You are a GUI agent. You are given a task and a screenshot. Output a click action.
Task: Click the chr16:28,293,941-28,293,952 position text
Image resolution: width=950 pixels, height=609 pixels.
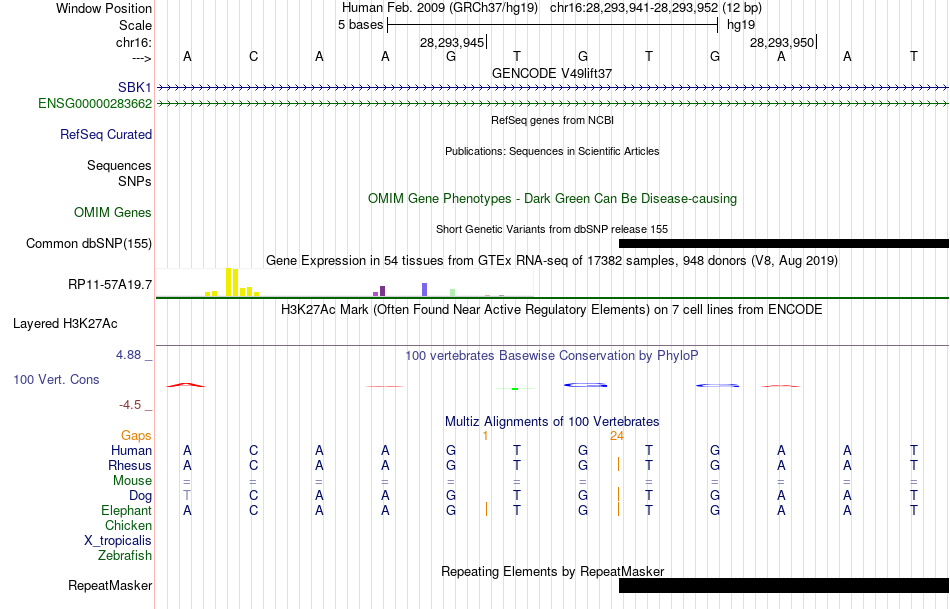[634, 8]
